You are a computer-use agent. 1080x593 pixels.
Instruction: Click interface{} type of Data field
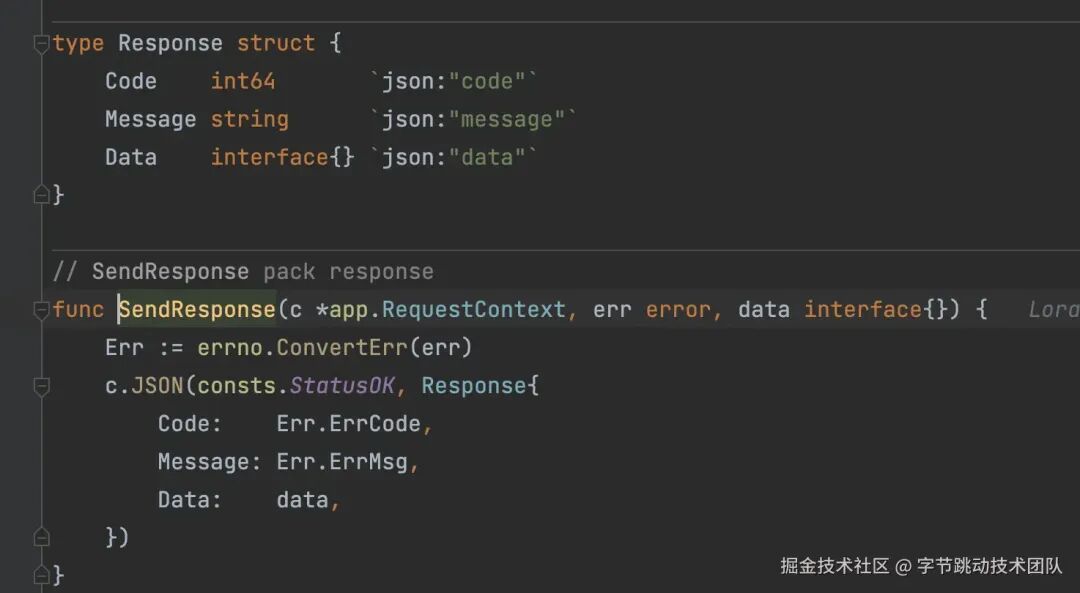click(282, 157)
